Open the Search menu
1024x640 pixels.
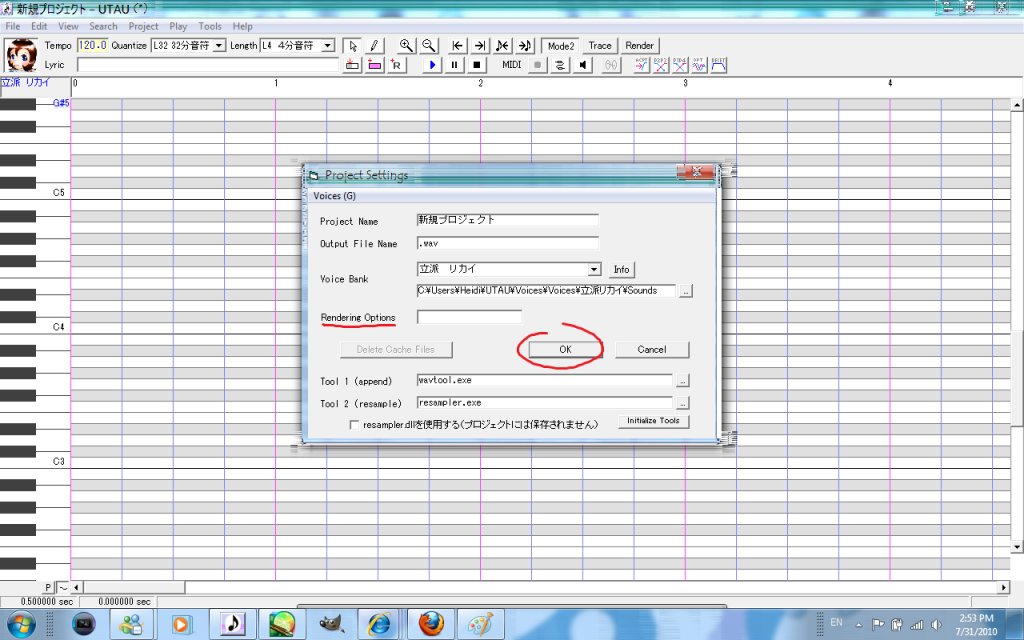click(103, 26)
